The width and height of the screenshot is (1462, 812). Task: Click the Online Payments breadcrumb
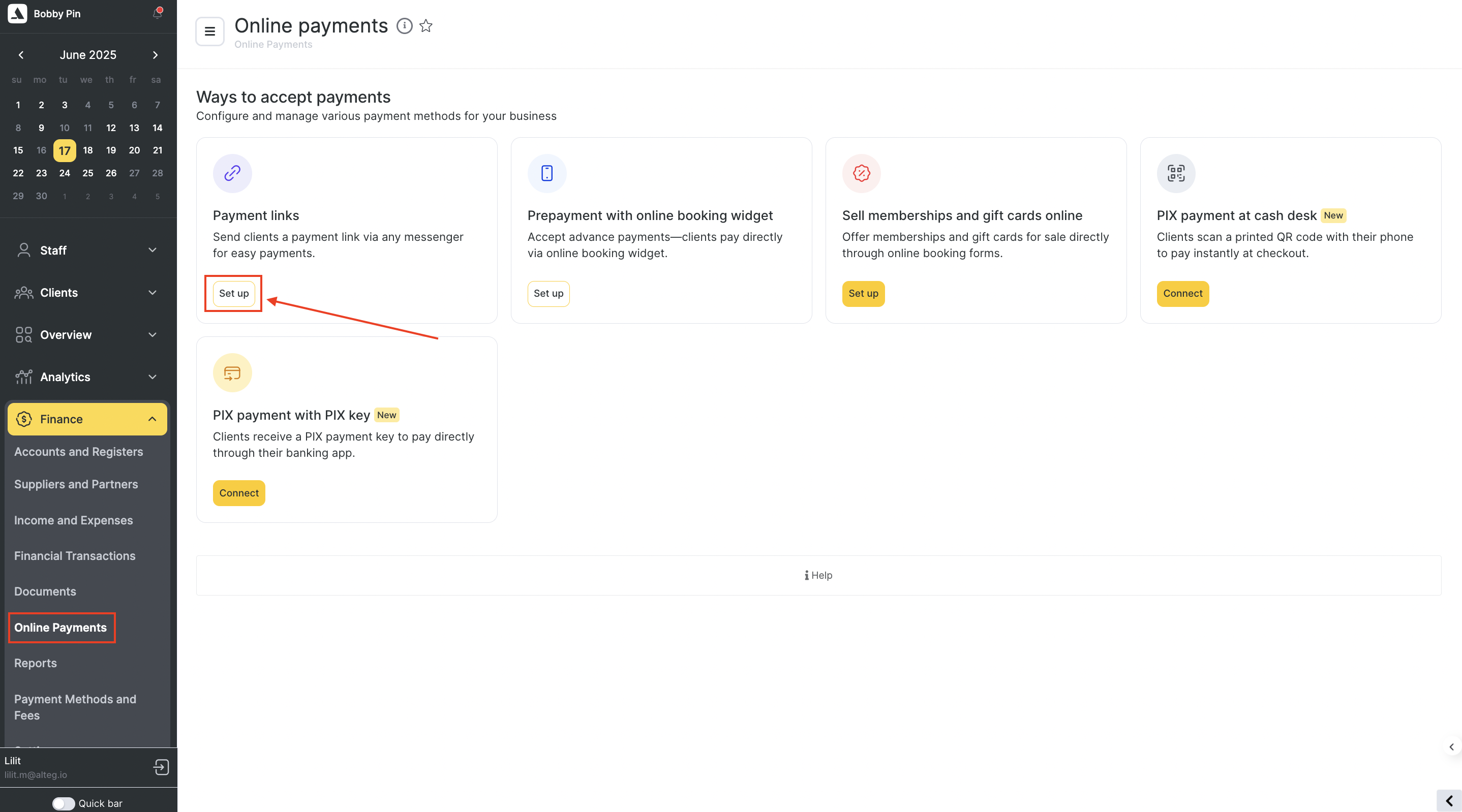273,44
